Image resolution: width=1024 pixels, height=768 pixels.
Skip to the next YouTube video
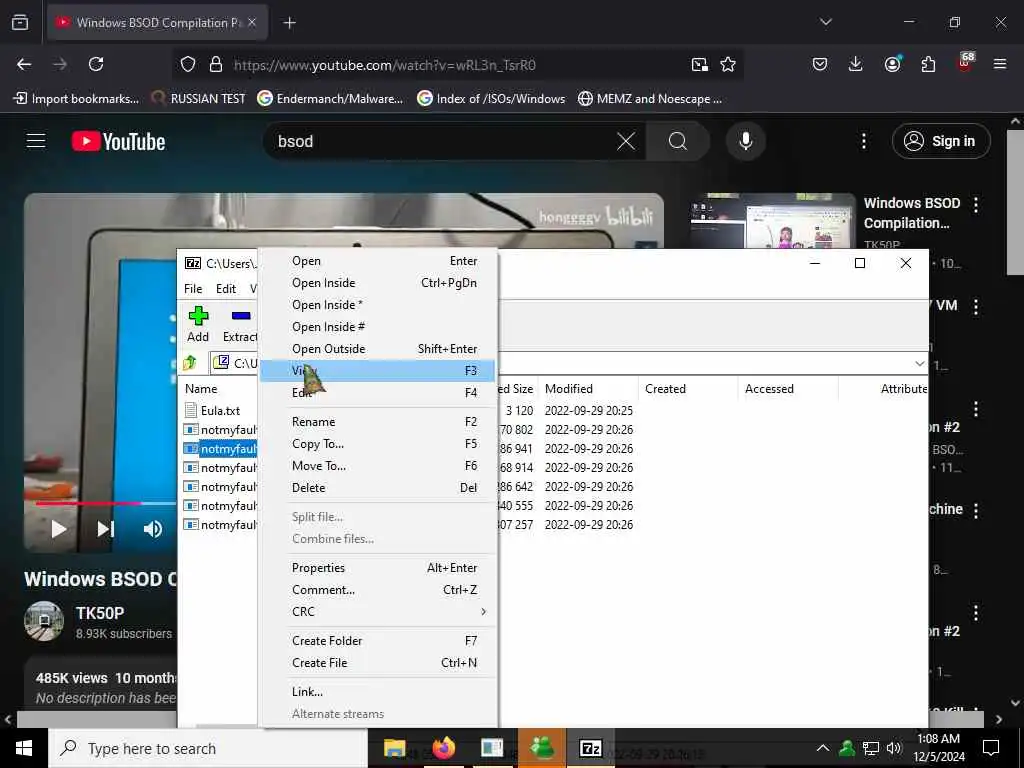coord(106,529)
